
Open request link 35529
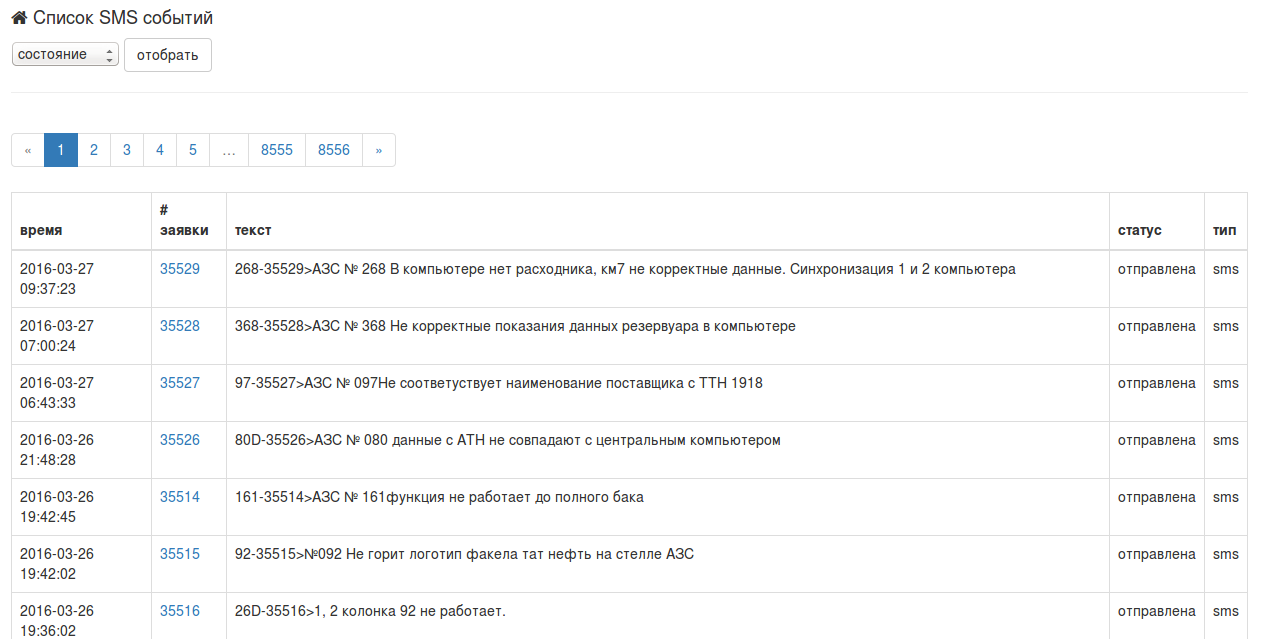pyautogui.click(x=180, y=269)
